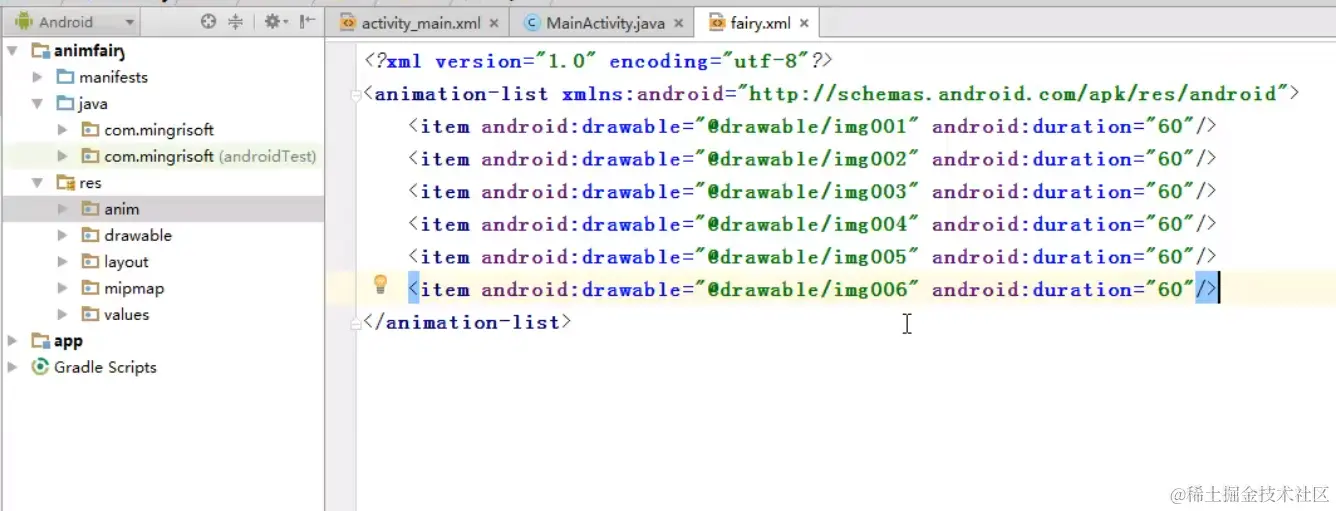Click the mipmap folder icon
This screenshot has height=511, width=1336.
coord(90,288)
